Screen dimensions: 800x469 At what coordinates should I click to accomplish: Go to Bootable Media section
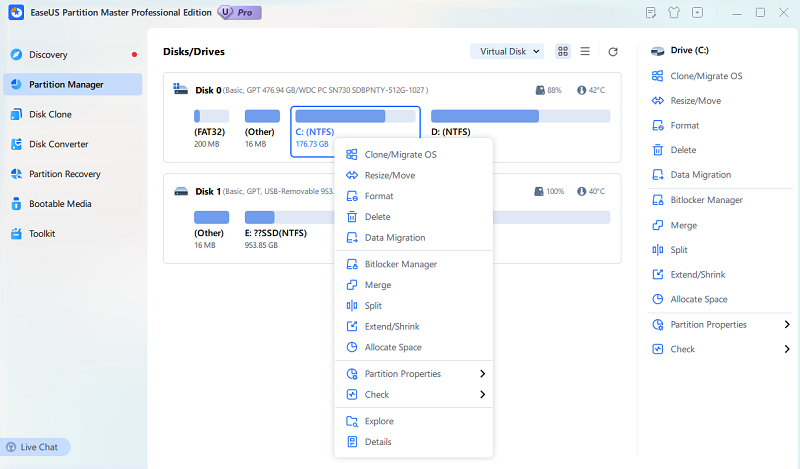[x=60, y=204]
